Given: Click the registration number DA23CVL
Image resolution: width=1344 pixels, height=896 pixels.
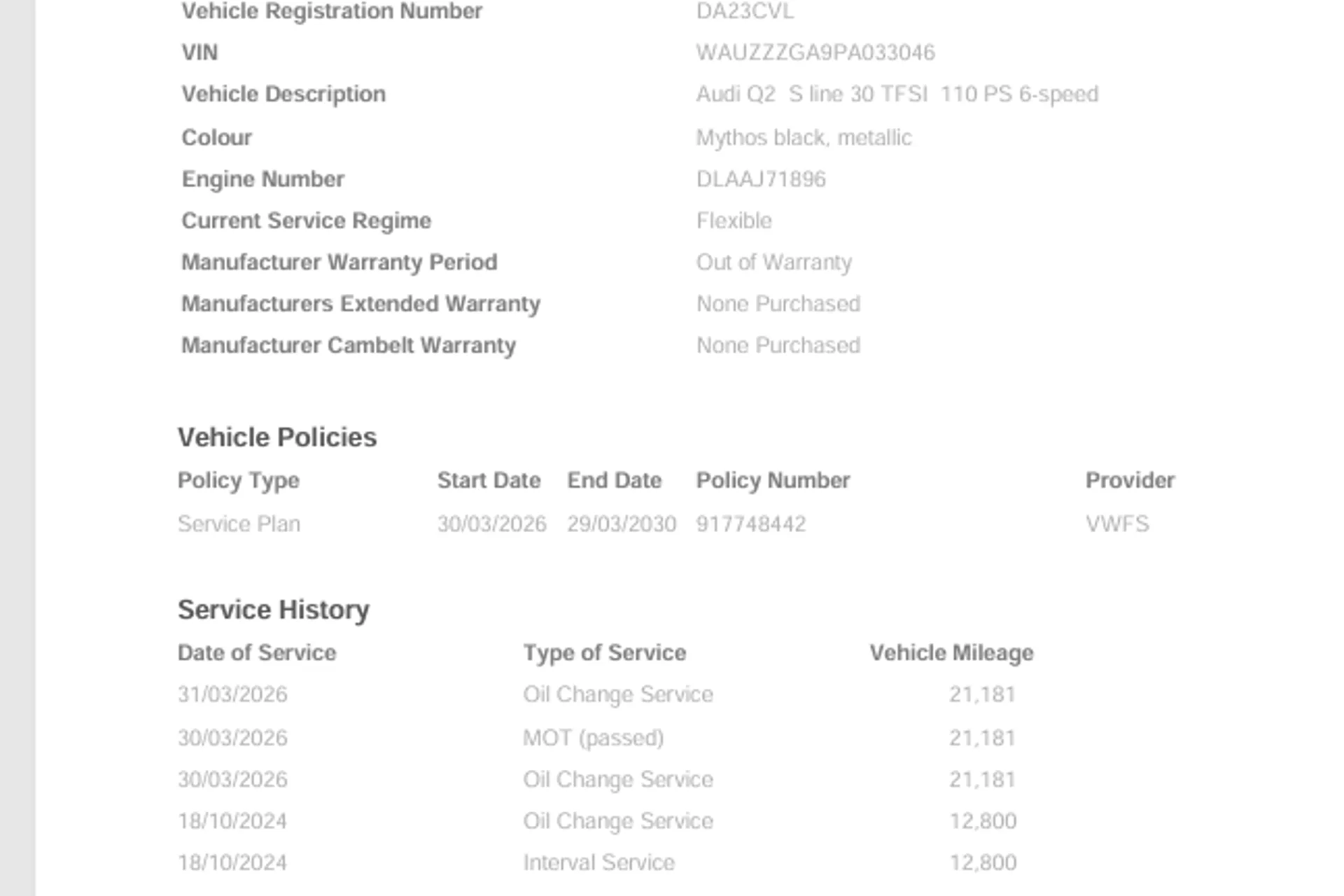Looking at the screenshot, I should click(745, 11).
